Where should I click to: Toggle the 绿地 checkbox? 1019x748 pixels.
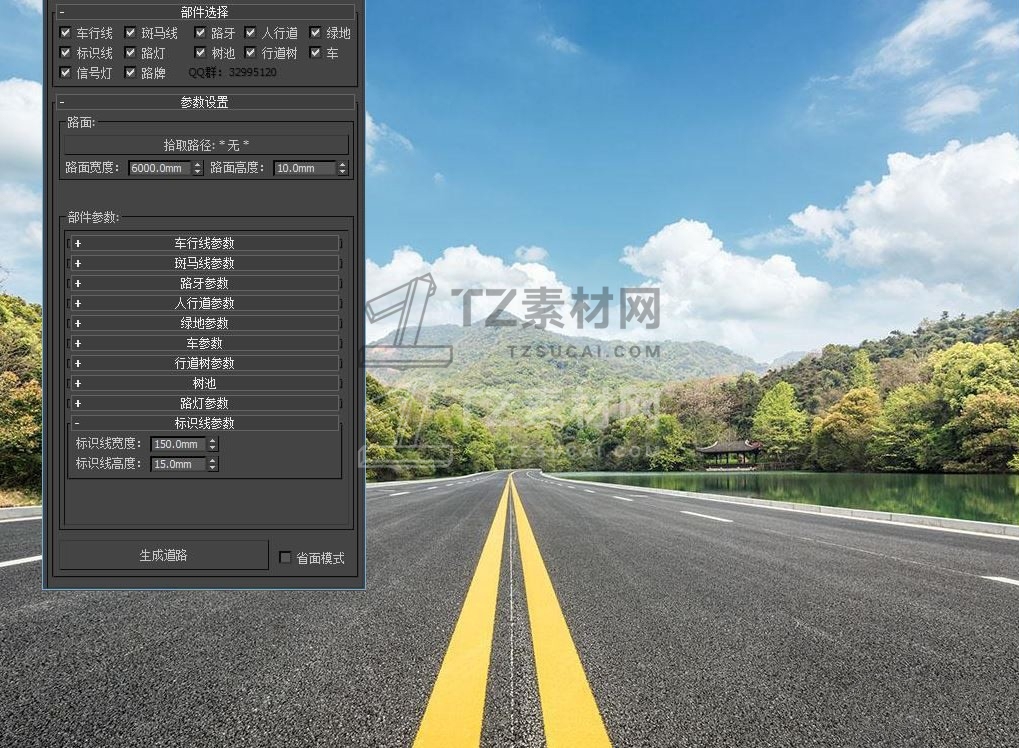[x=315, y=32]
